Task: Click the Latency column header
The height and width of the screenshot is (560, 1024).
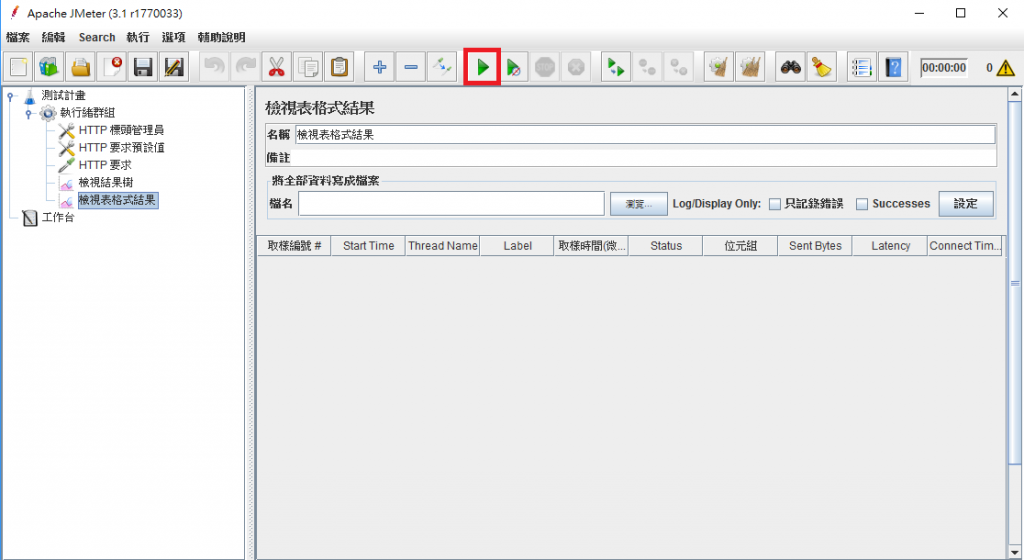Action: click(890, 246)
